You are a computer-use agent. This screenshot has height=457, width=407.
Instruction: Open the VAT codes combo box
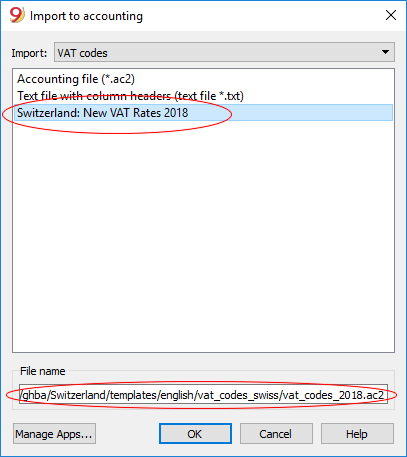(224, 52)
